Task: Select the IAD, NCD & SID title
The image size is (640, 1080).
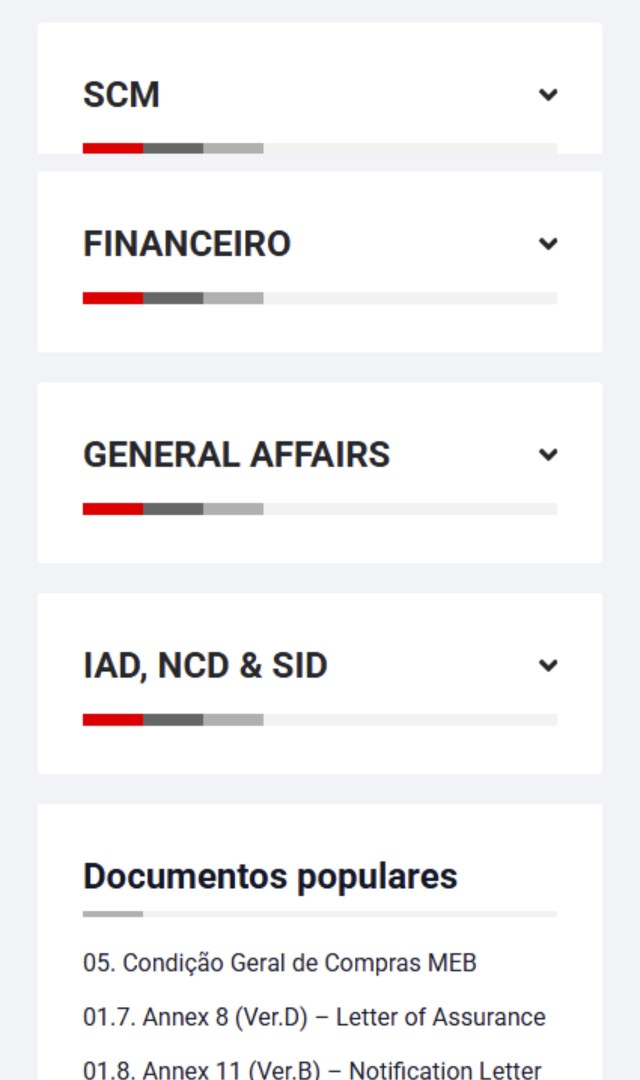Action: [205, 666]
